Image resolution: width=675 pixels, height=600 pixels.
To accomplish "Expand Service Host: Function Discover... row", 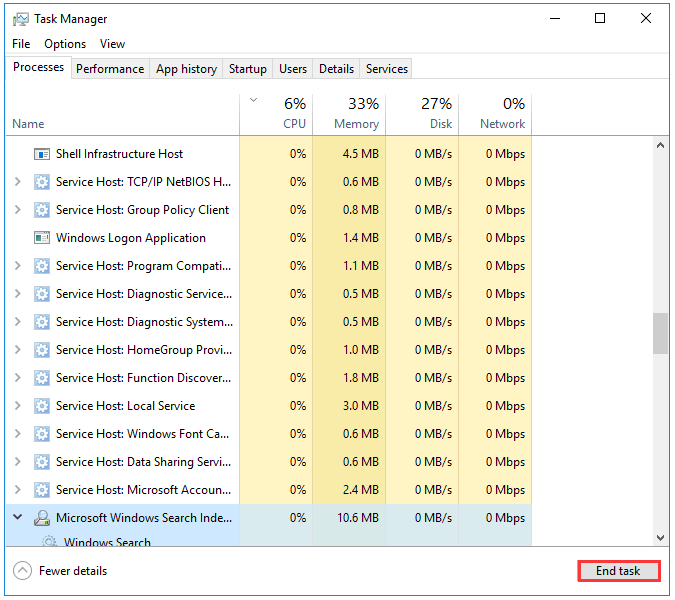I will coord(18,377).
